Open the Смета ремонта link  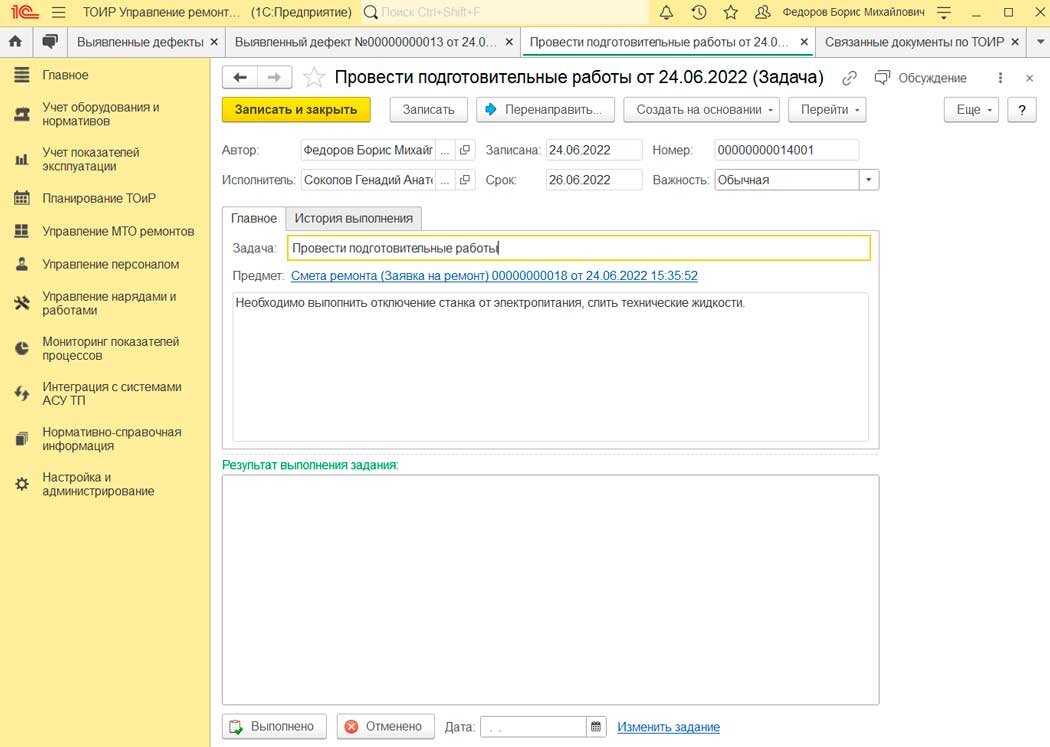(494, 276)
